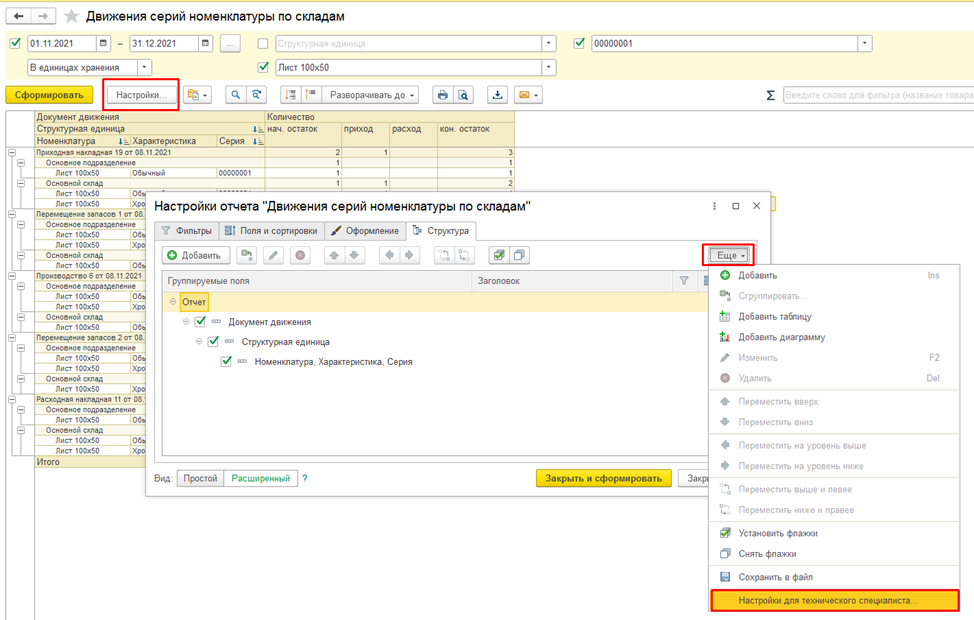
Task: Collapse Приходная накладная 19 group in report
Action: point(12,152)
